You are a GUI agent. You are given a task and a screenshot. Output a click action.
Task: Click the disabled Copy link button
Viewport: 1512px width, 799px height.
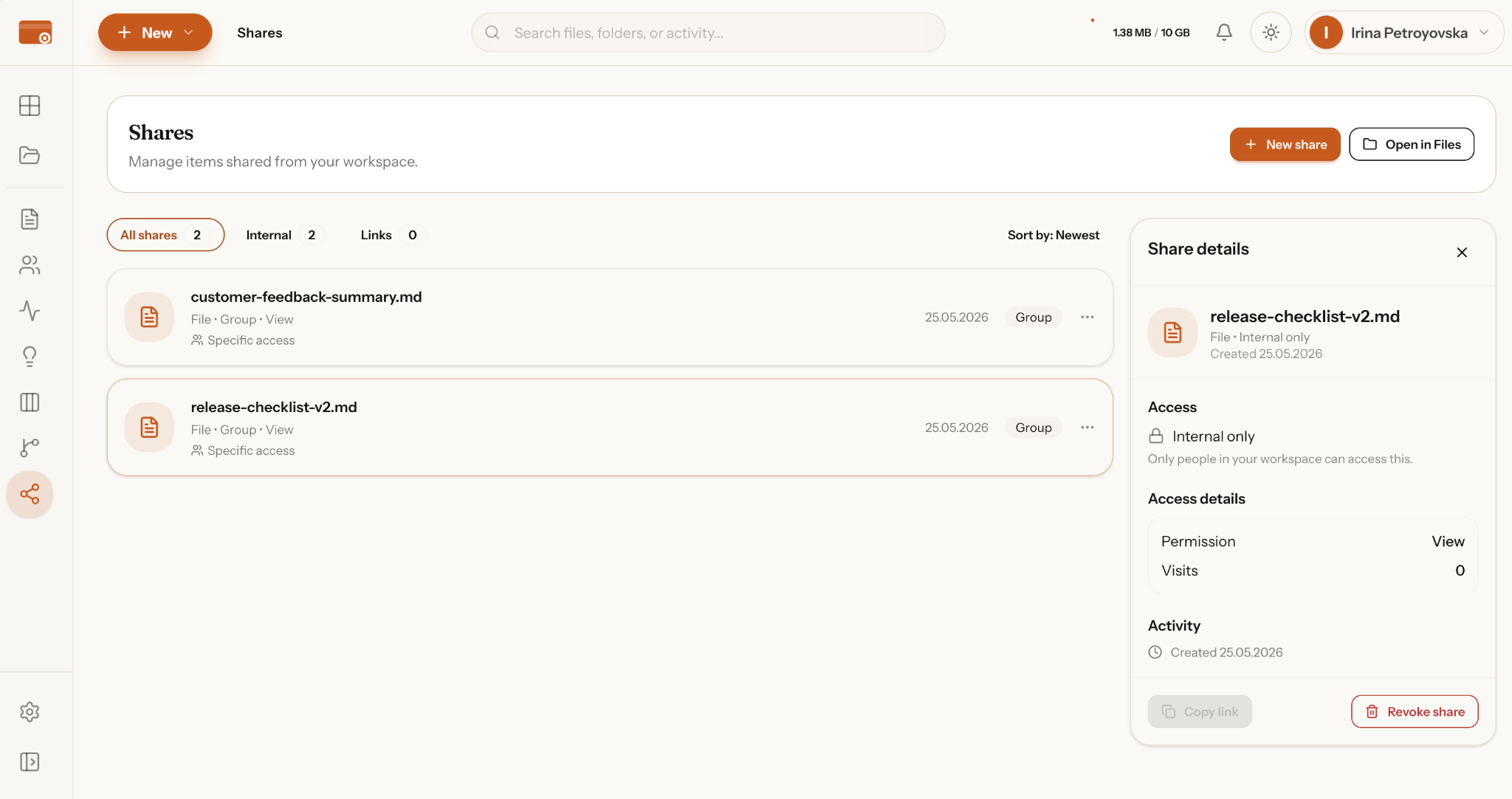(1200, 711)
